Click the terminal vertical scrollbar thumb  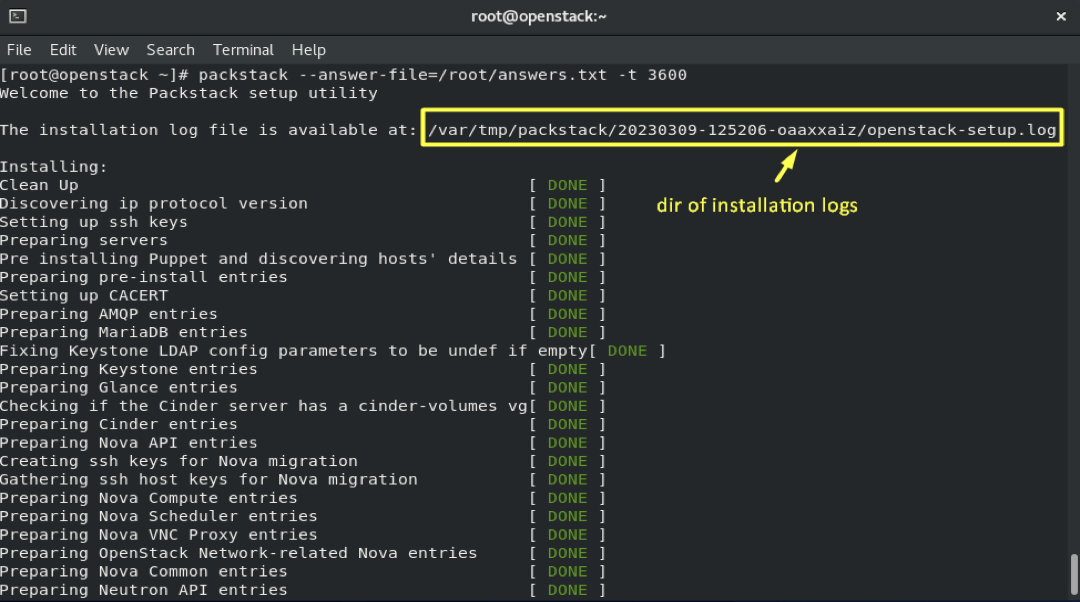[1074, 574]
